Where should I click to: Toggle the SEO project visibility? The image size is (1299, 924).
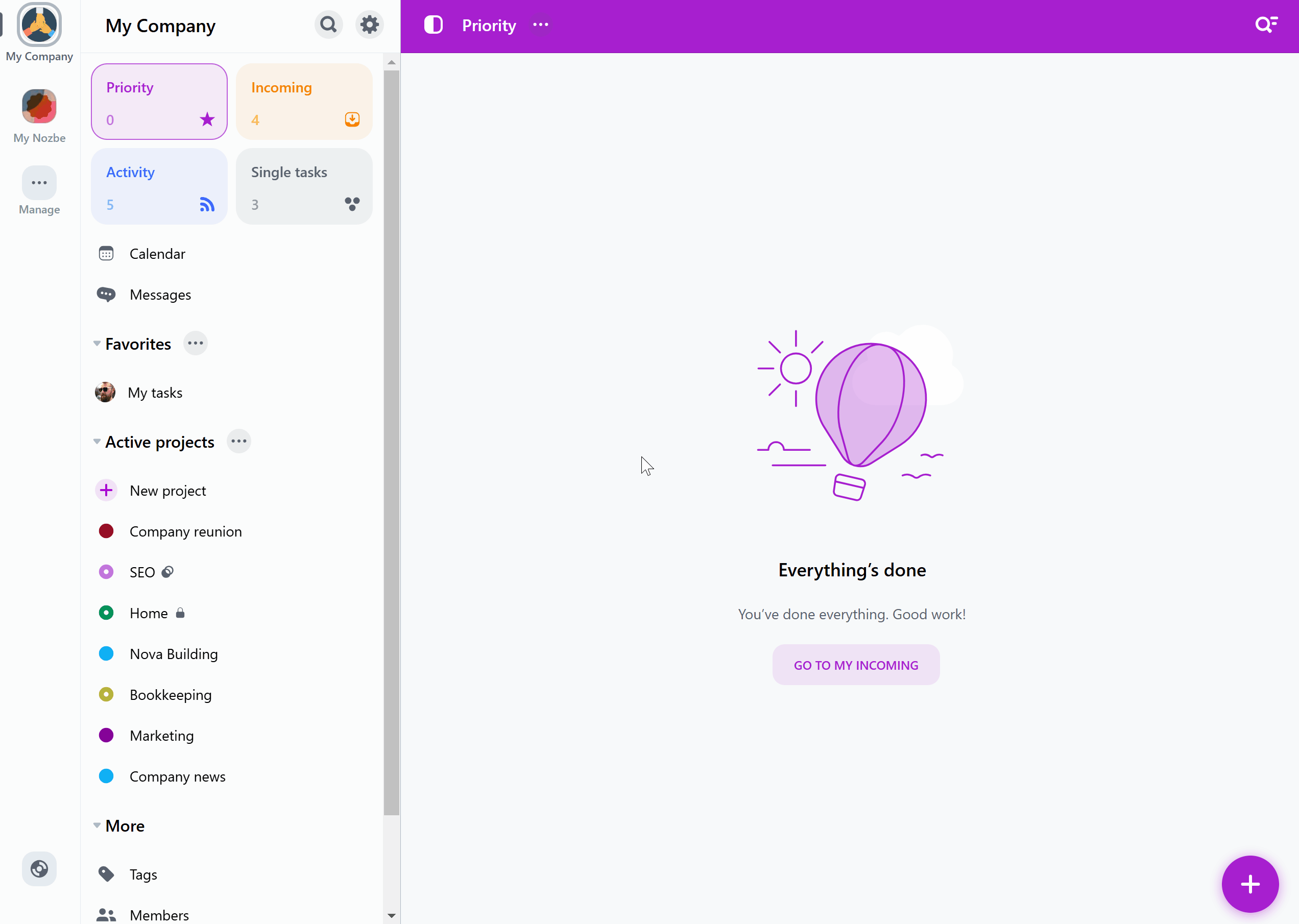pyautogui.click(x=169, y=572)
